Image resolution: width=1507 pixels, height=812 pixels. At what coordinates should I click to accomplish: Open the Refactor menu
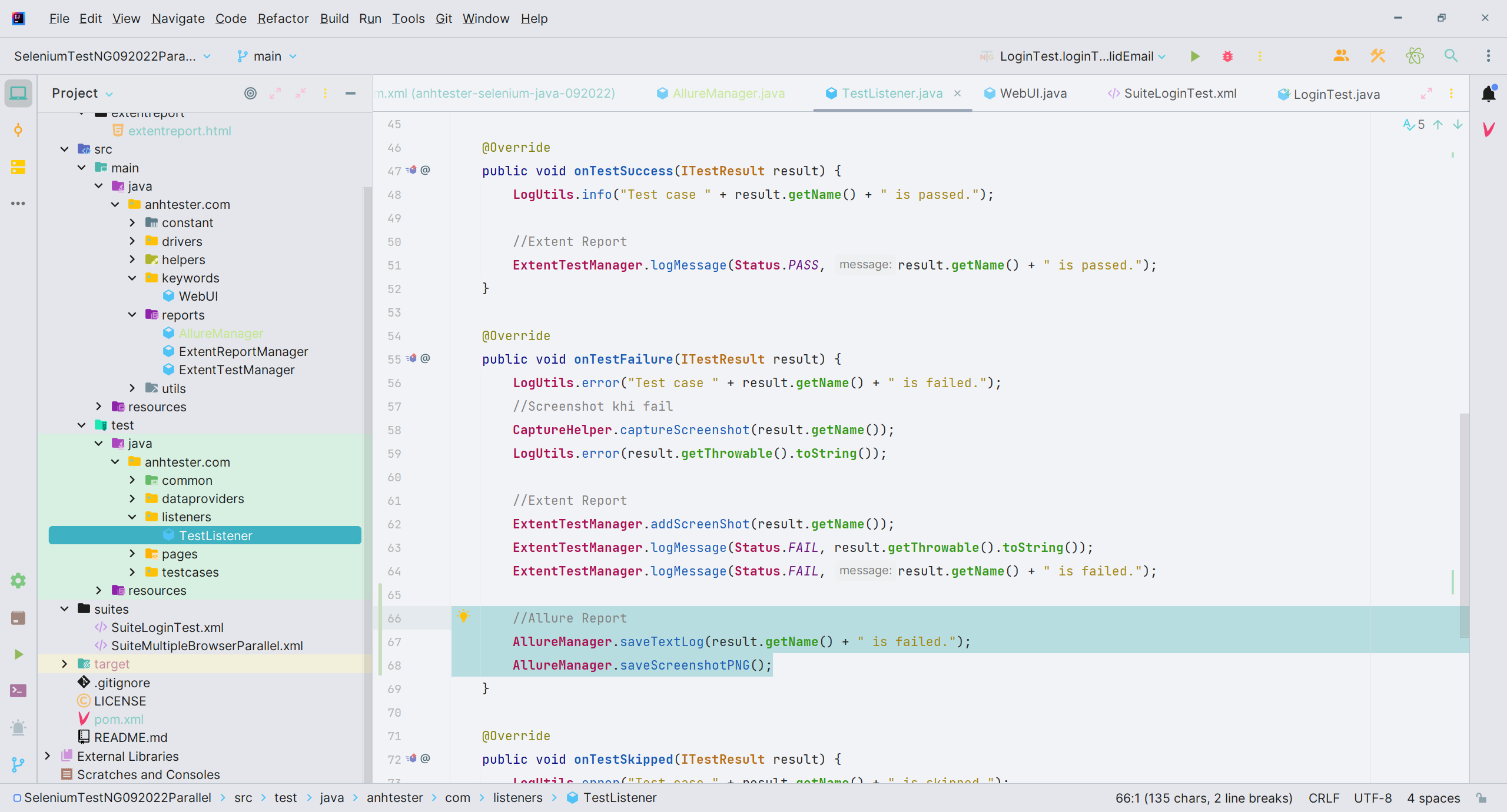pyautogui.click(x=283, y=19)
